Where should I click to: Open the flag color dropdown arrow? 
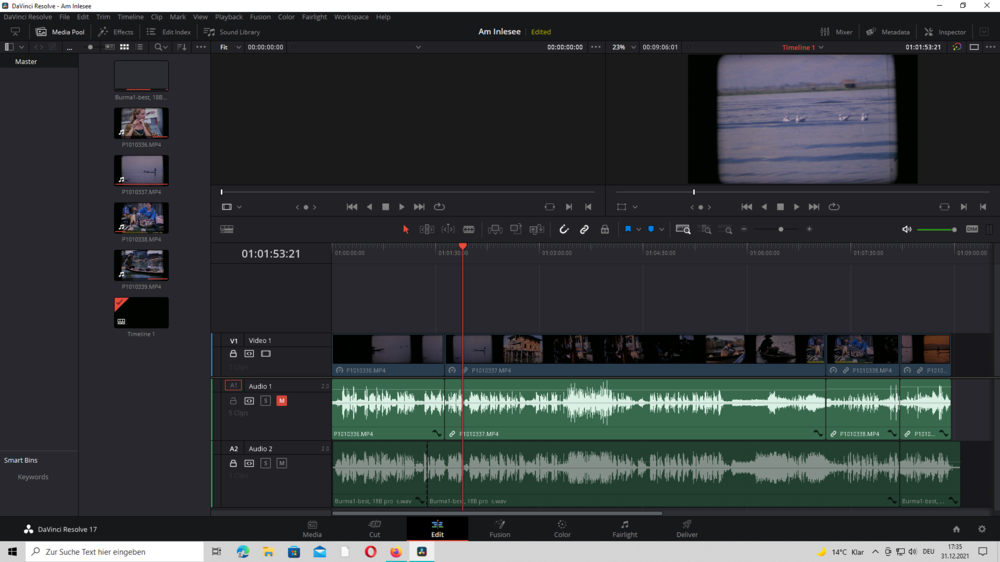click(638, 230)
